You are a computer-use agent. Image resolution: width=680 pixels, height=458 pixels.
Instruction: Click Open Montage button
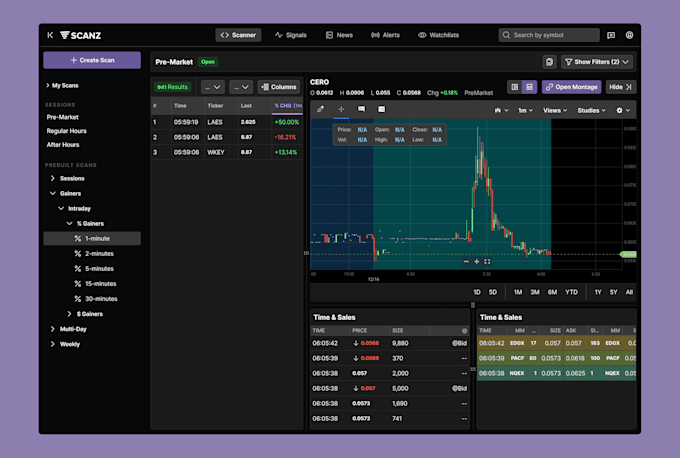tap(572, 87)
